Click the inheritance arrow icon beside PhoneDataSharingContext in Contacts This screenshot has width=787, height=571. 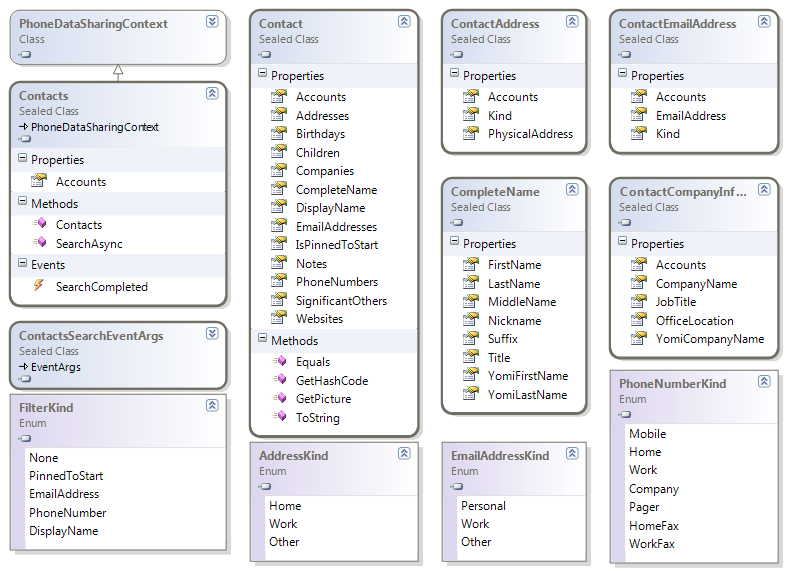[23, 127]
